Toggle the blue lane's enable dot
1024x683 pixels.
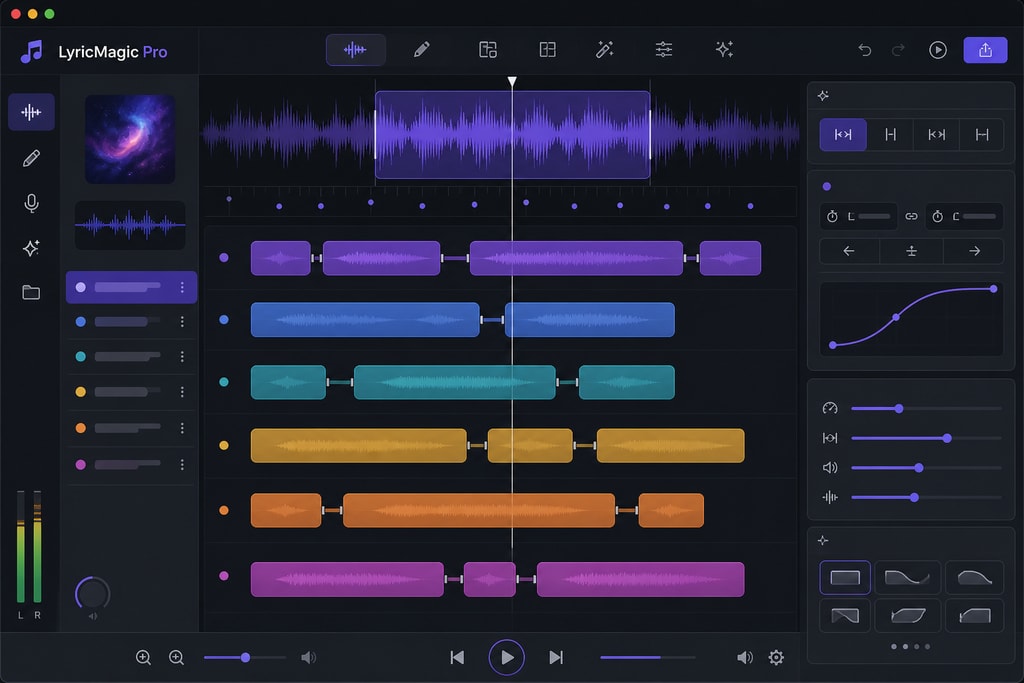(x=224, y=320)
